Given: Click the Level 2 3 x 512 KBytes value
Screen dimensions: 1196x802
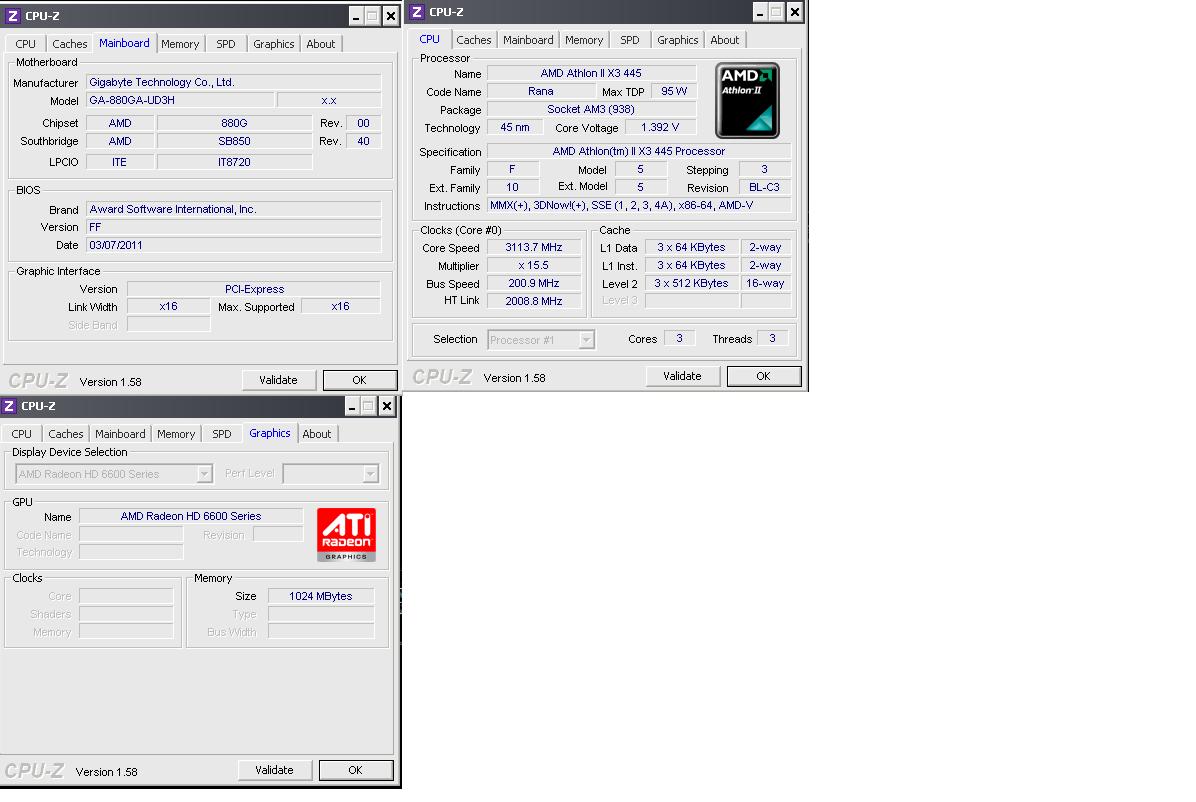Looking at the screenshot, I should 692,283.
